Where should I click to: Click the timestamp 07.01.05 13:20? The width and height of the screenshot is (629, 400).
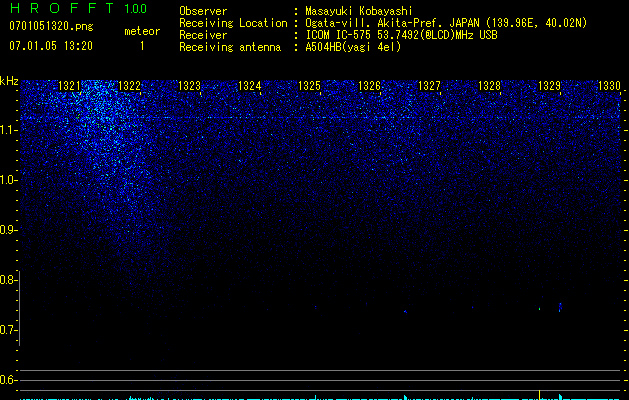point(51,46)
